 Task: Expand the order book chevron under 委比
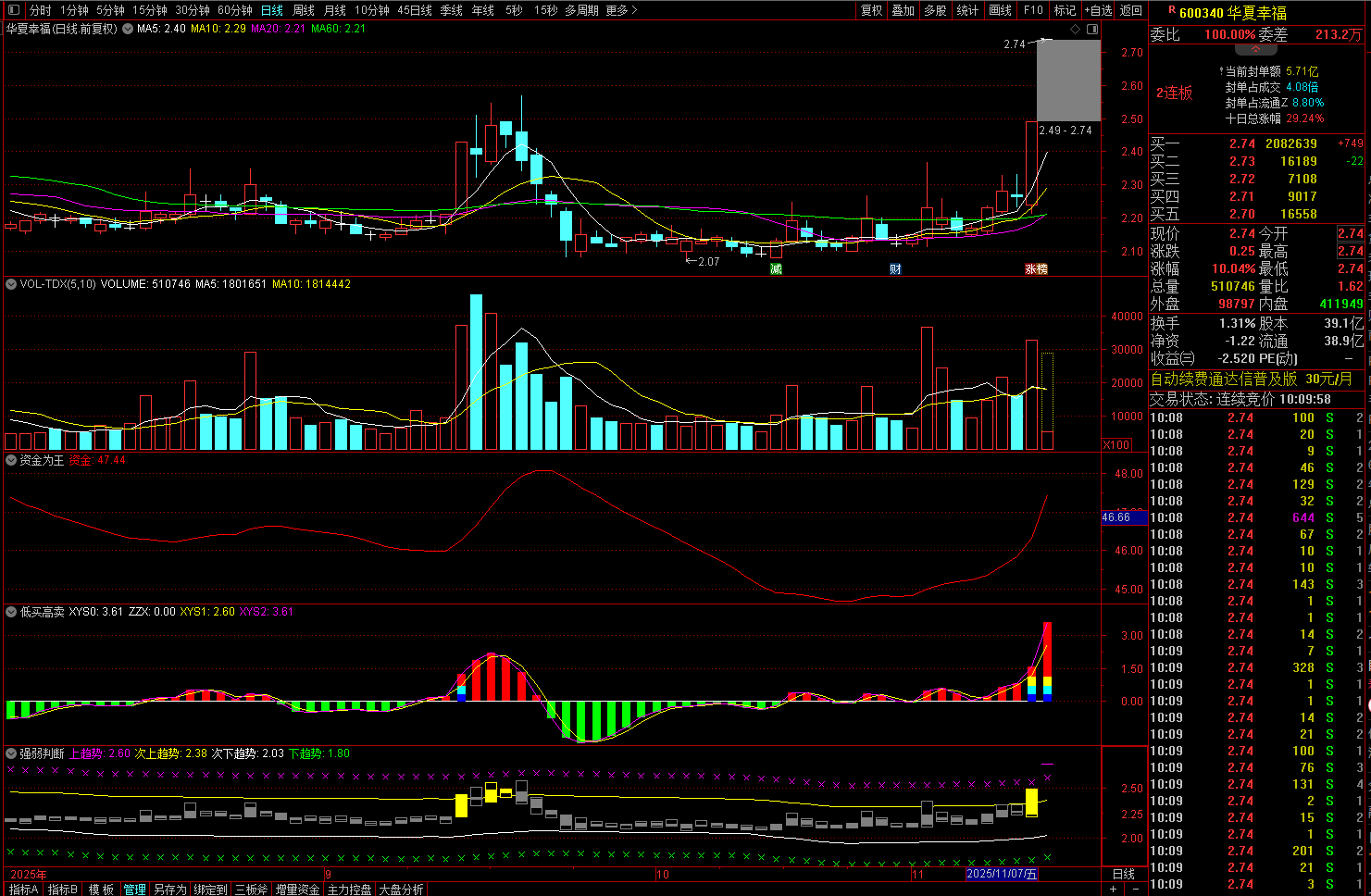1256,49
